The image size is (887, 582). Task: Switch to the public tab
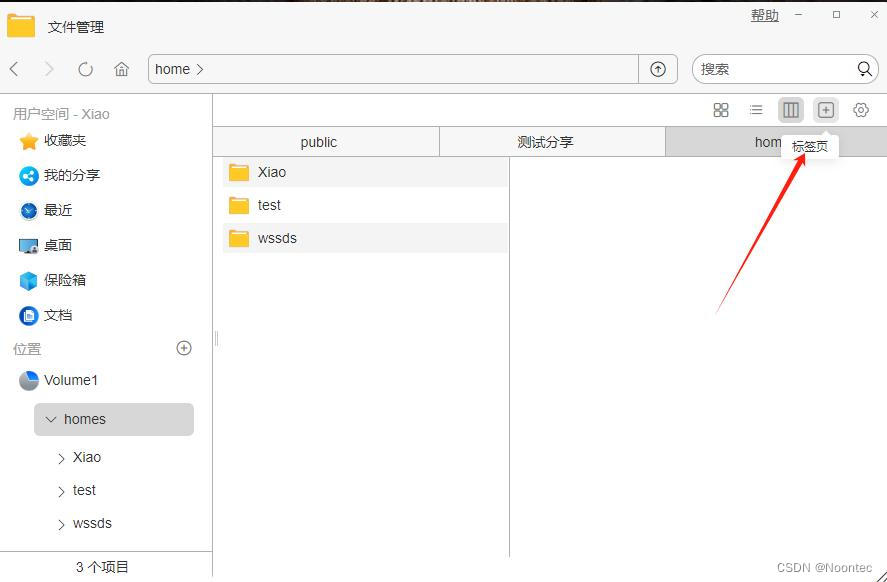tap(326, 142)
